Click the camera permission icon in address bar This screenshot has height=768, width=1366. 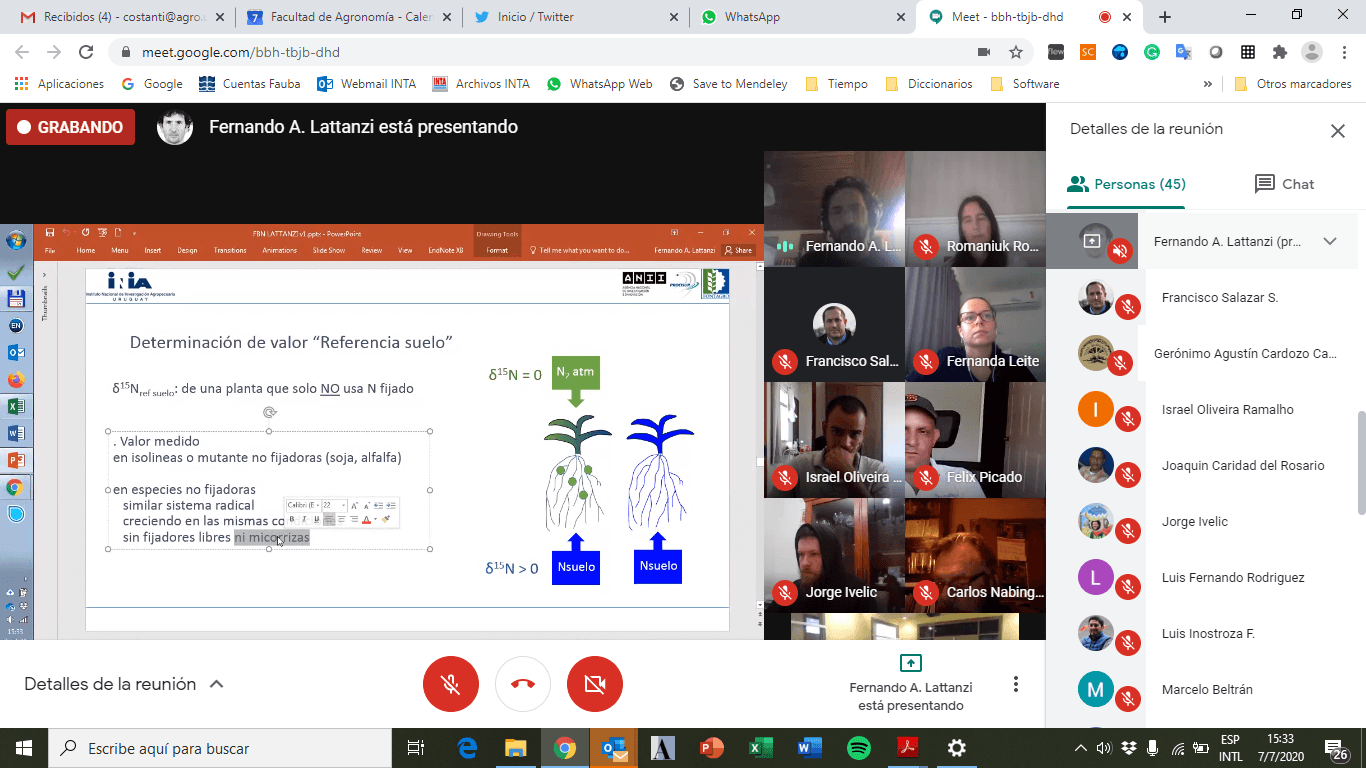[x=984, y=52]
